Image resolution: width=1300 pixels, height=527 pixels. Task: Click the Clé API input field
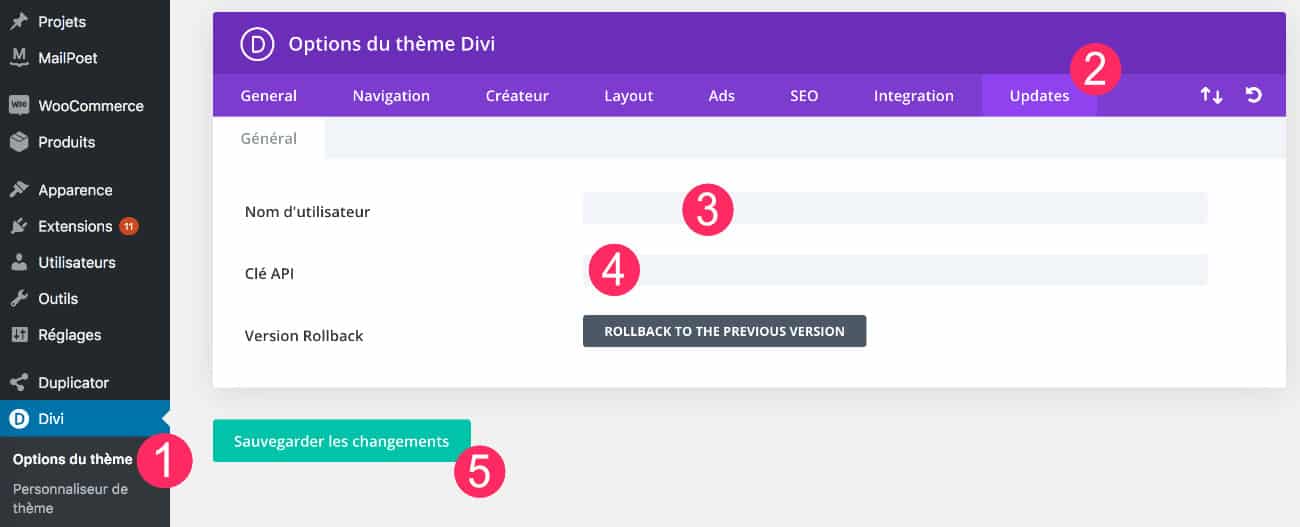pyautogui.click(x=895, y=270)
